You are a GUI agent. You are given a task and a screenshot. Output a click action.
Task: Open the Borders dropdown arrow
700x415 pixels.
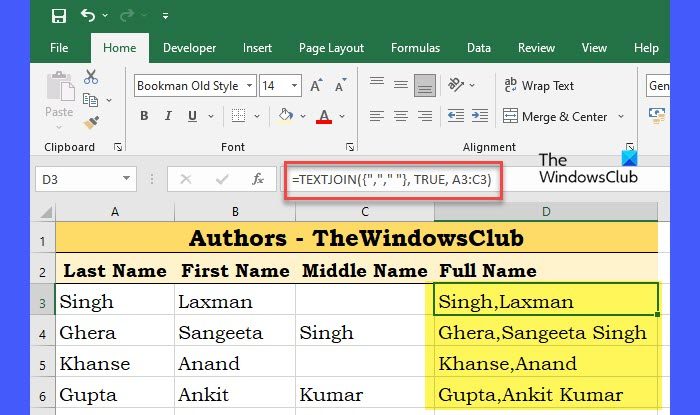tap(257, 116)
